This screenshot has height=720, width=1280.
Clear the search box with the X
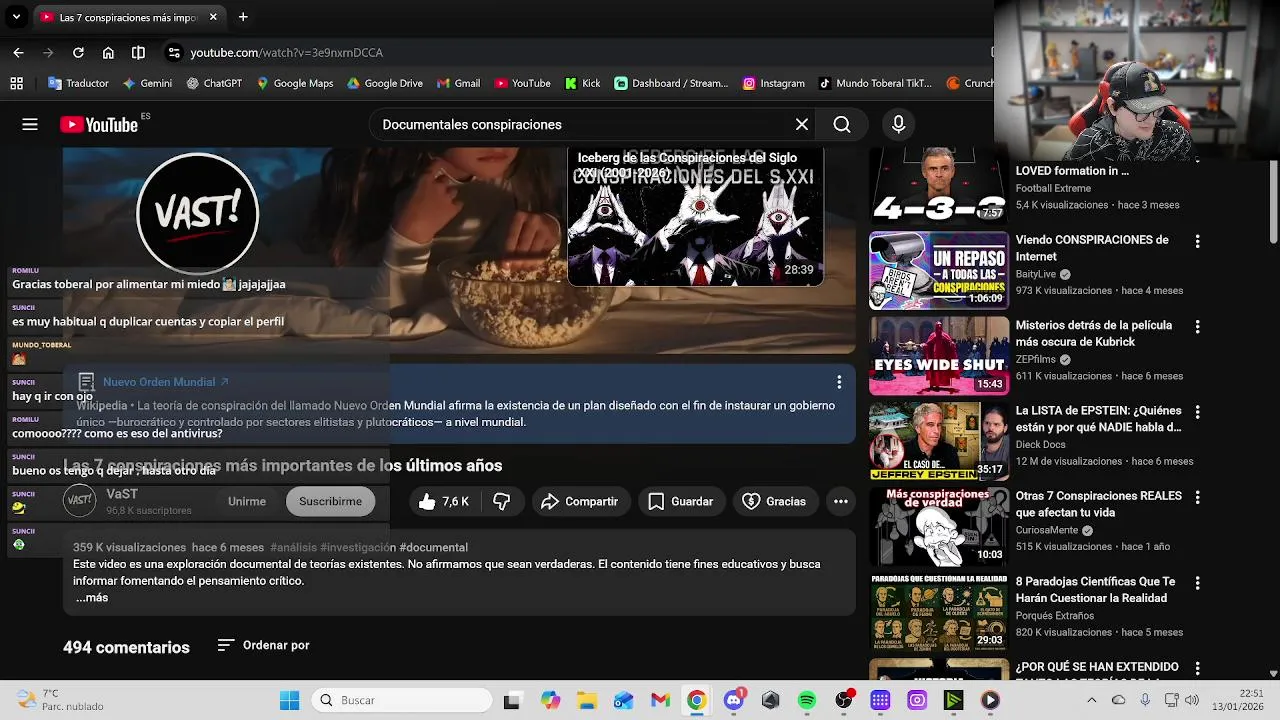(x=802, y=124)
